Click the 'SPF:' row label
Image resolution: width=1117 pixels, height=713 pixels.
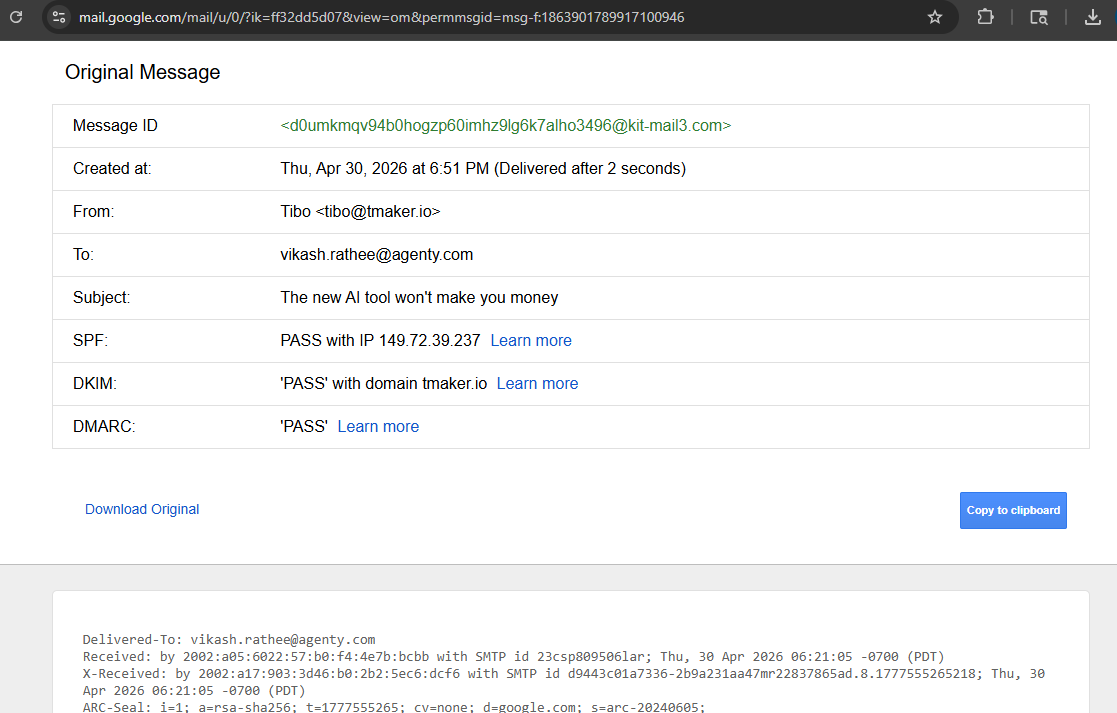[x=90, y=340]
